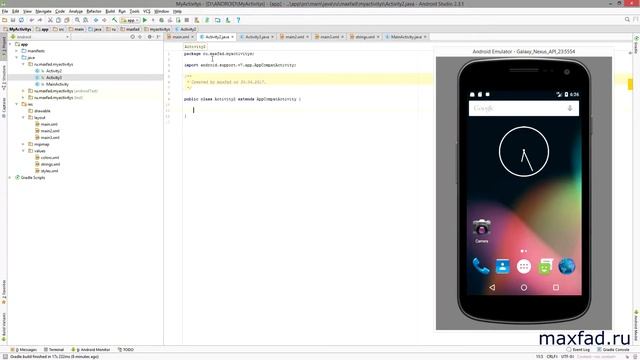Open the Refactor menu
Image resolution: width=640 pixels, height=360 pixels.
click(x=94, y=11)
